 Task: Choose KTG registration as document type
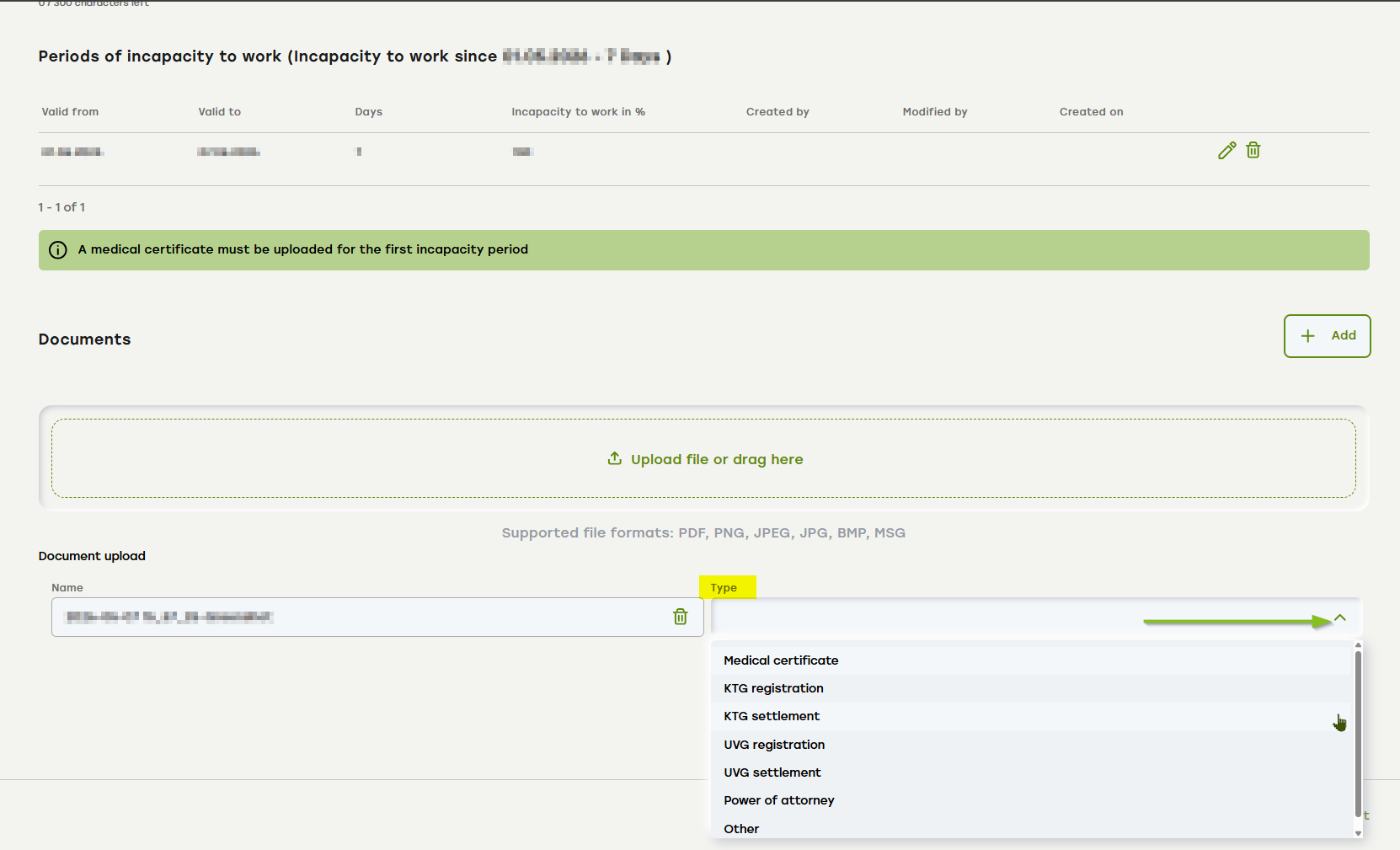tap(1032, 688)
